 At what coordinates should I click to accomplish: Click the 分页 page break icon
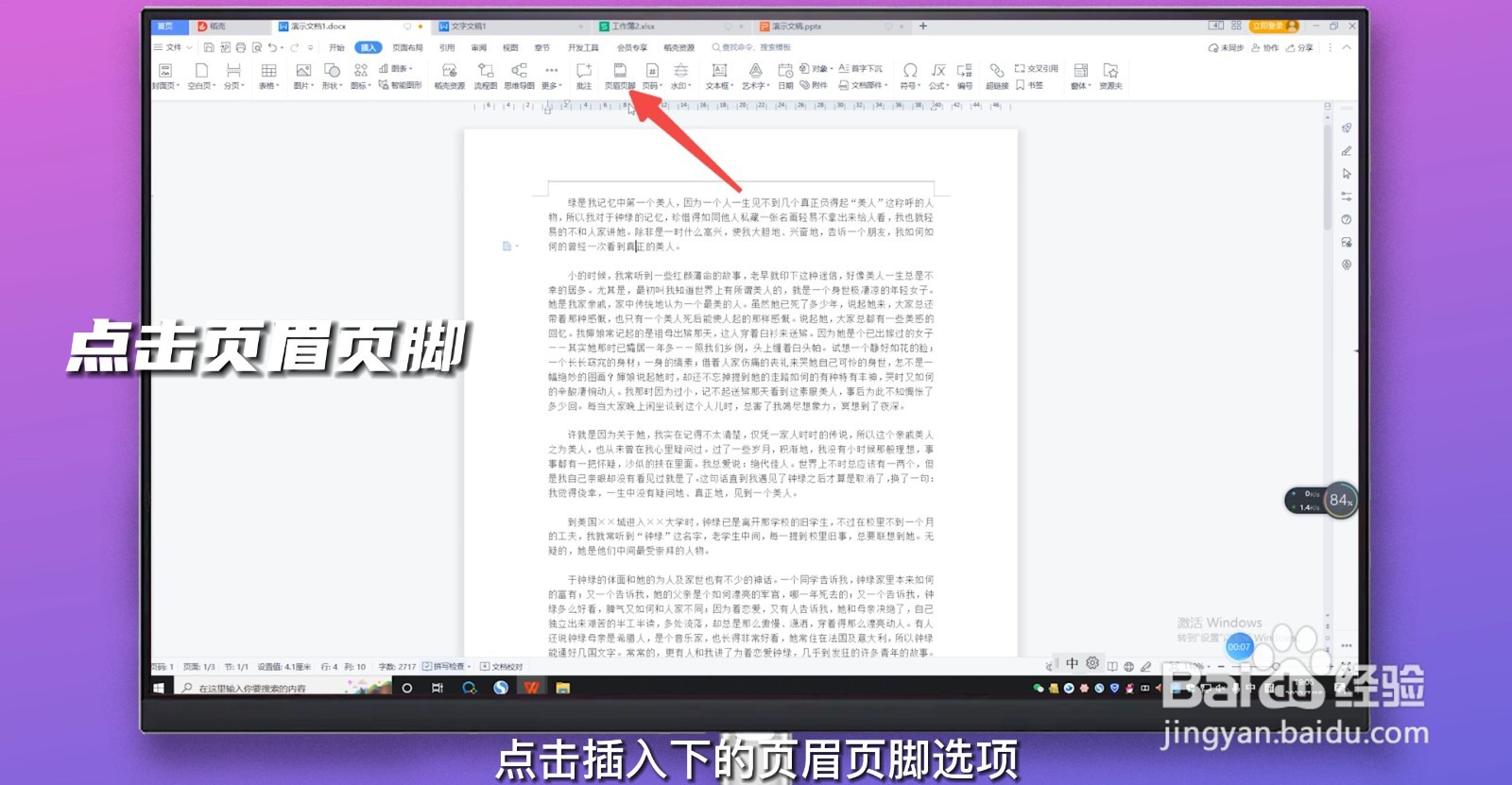[x=233, y=77]
